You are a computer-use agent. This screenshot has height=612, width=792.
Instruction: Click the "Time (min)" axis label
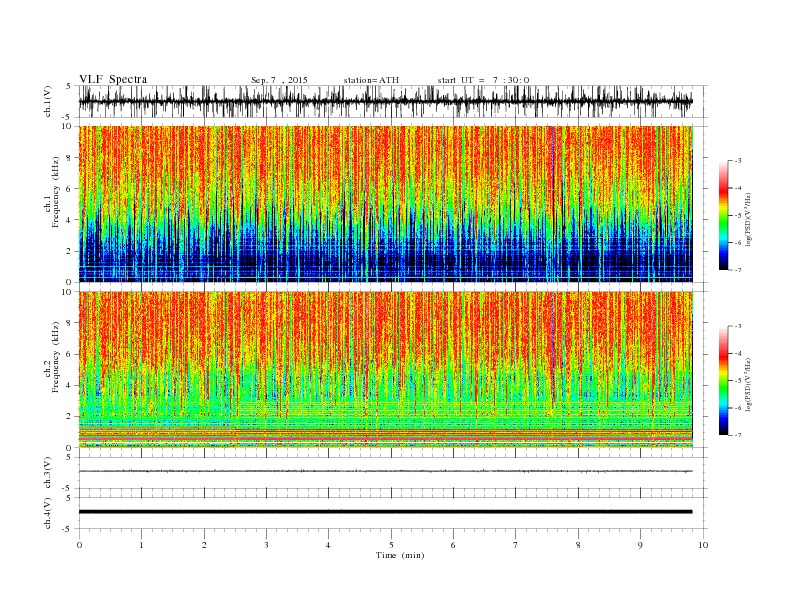pyautogui.click(x=400, y=555)
